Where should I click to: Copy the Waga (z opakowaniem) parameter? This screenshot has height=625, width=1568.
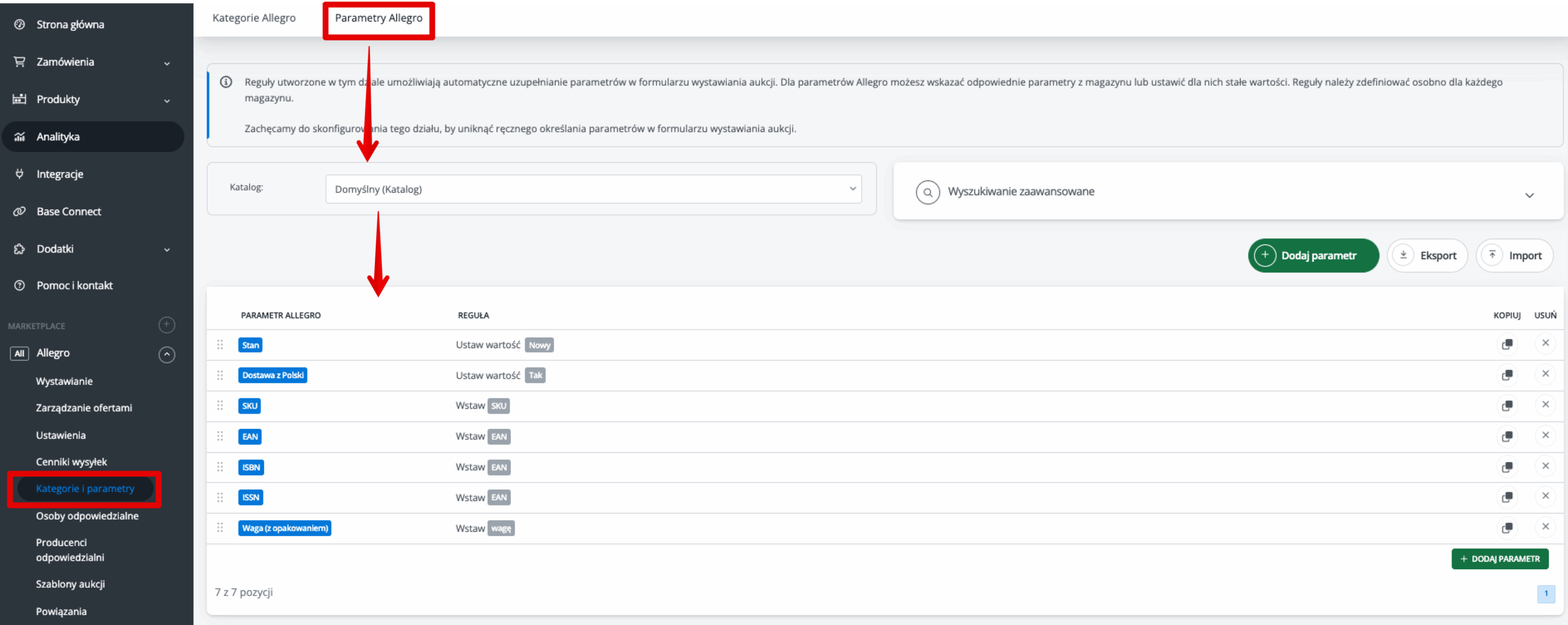[x=1507, y=528]
